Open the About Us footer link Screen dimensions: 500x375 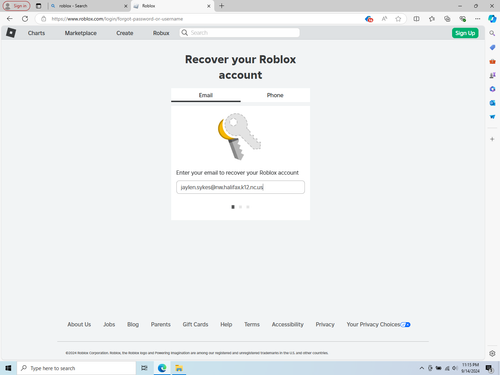point(79,324)
